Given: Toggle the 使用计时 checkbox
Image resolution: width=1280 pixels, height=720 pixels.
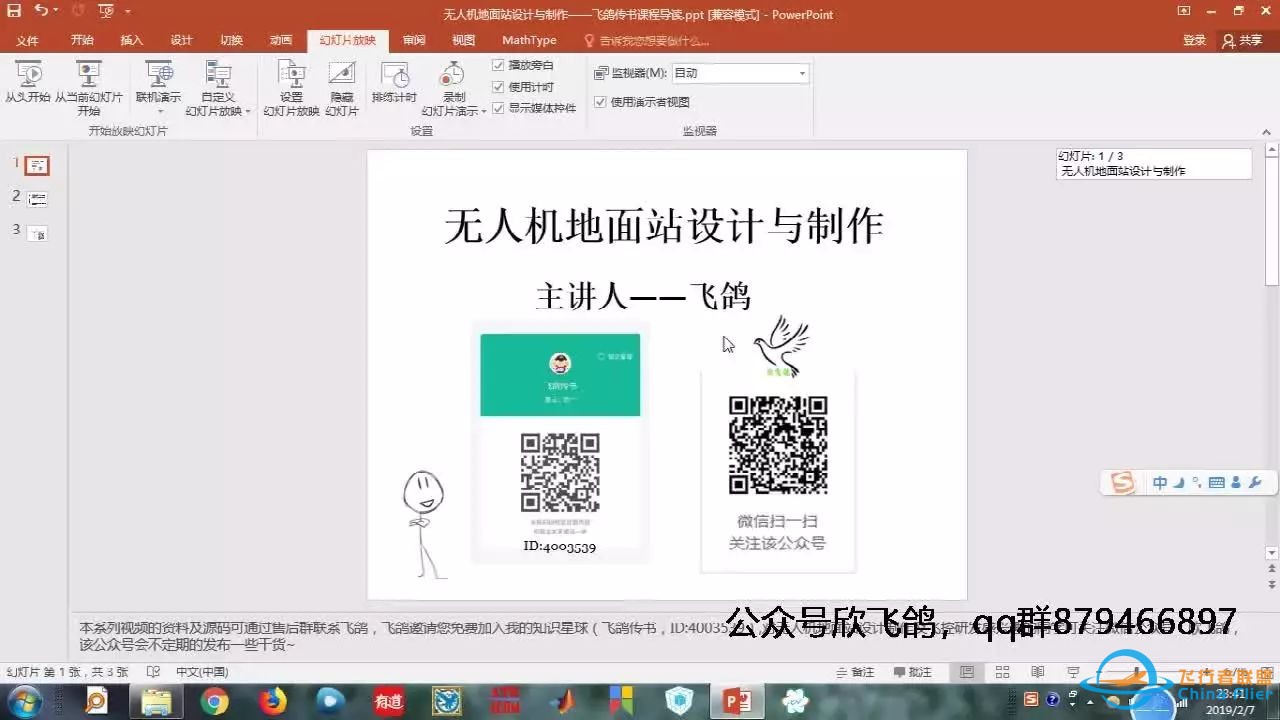Looking at the screenshot, I should pyautogui.click(x=499, y=87).
